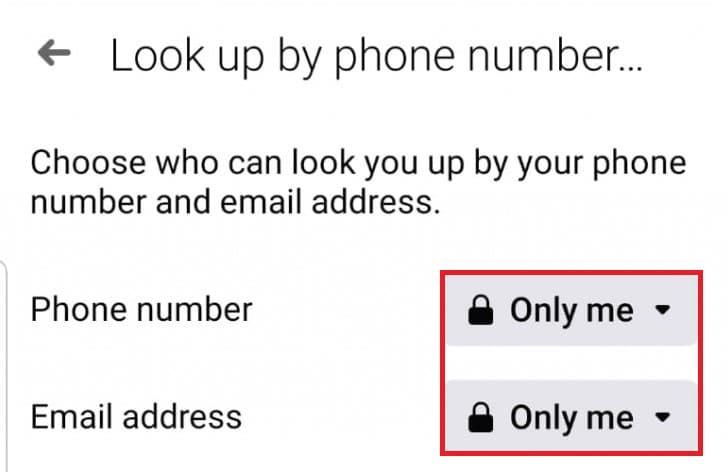This screenshot has height=472, width=728.
Task: Expand the Email address caret arrow
Action: 662,418
